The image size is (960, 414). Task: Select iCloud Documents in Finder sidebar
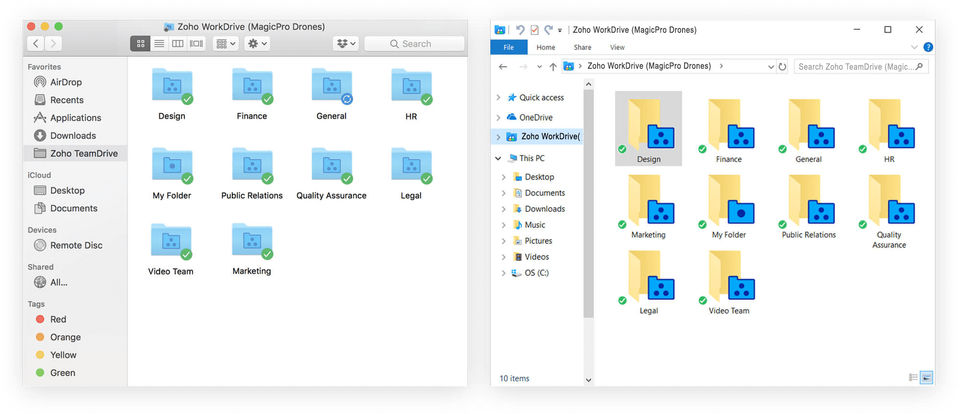(73, 208)
